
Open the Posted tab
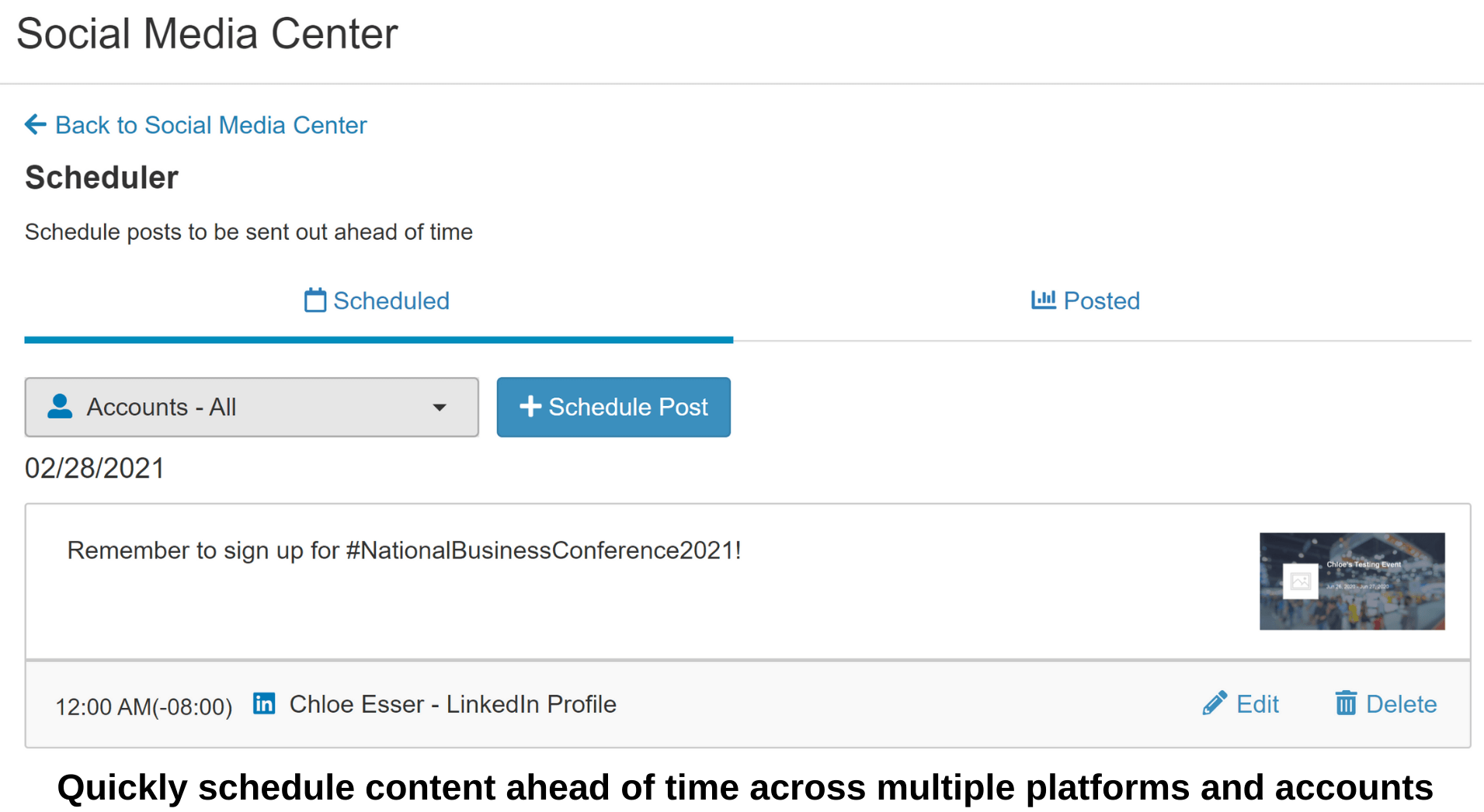pyautogui.click(x=1085, y=301)
